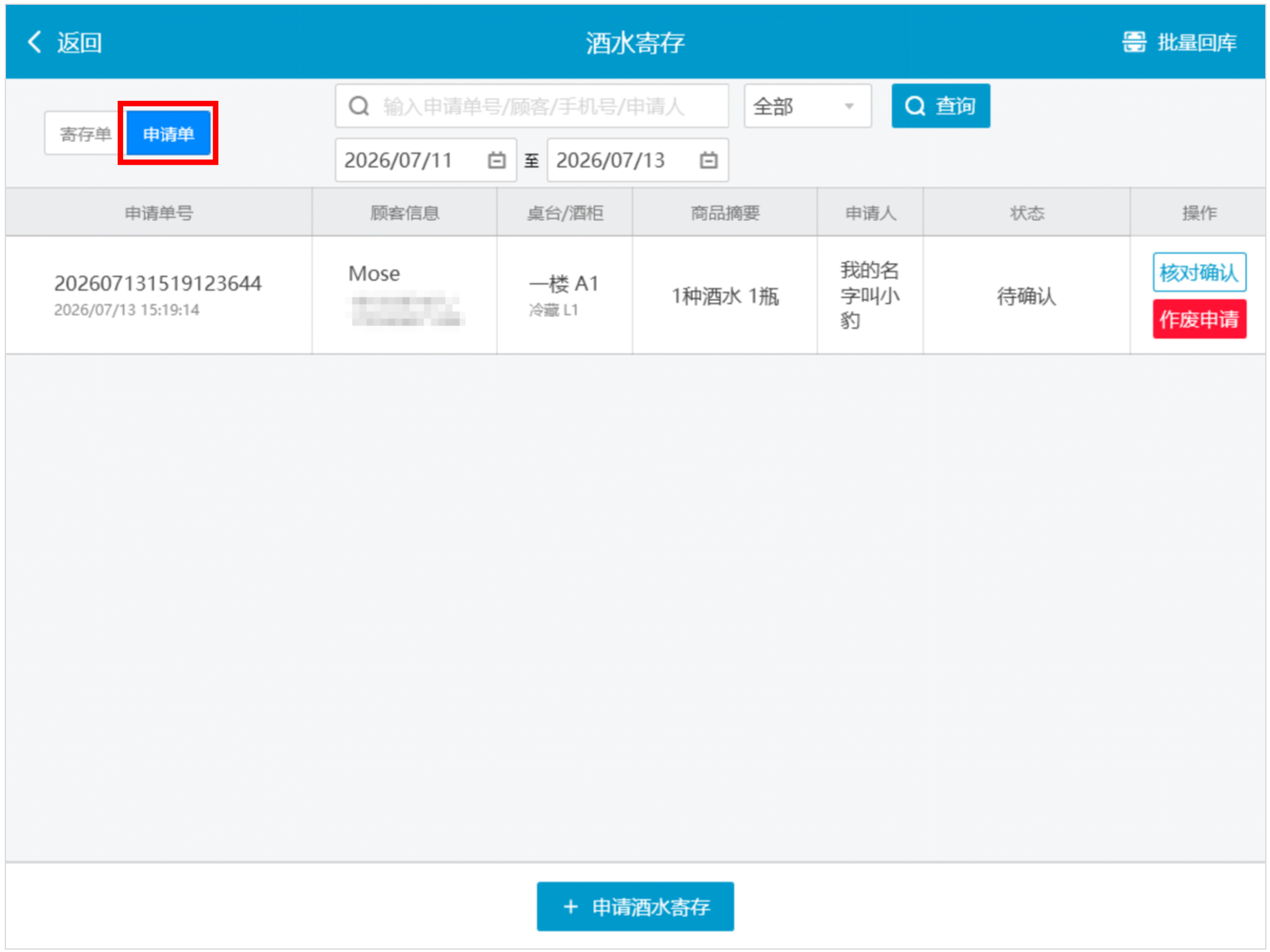
Task: Click the 全部 dropdown arrow
Action: tap(849, 106)
